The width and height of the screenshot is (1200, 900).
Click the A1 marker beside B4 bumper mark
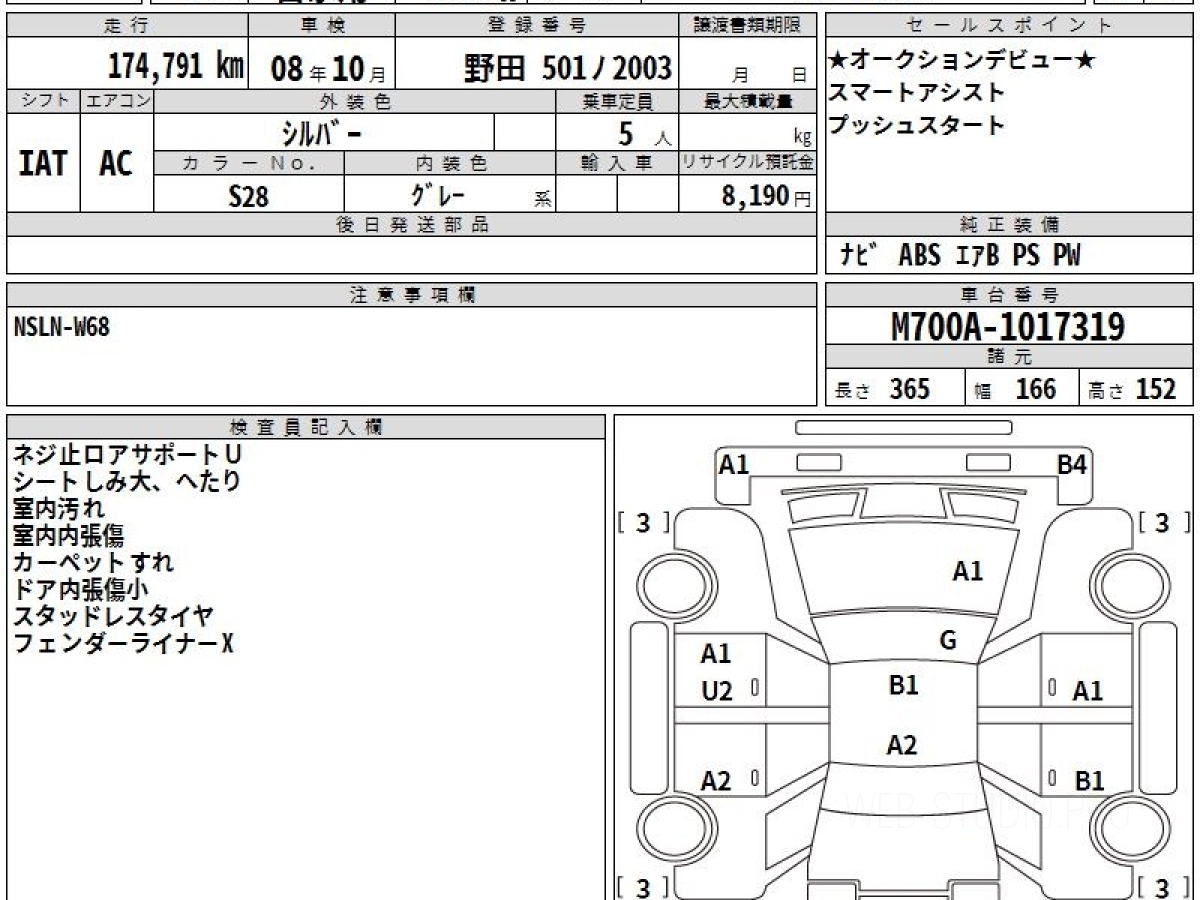click(x=734, y=464)
